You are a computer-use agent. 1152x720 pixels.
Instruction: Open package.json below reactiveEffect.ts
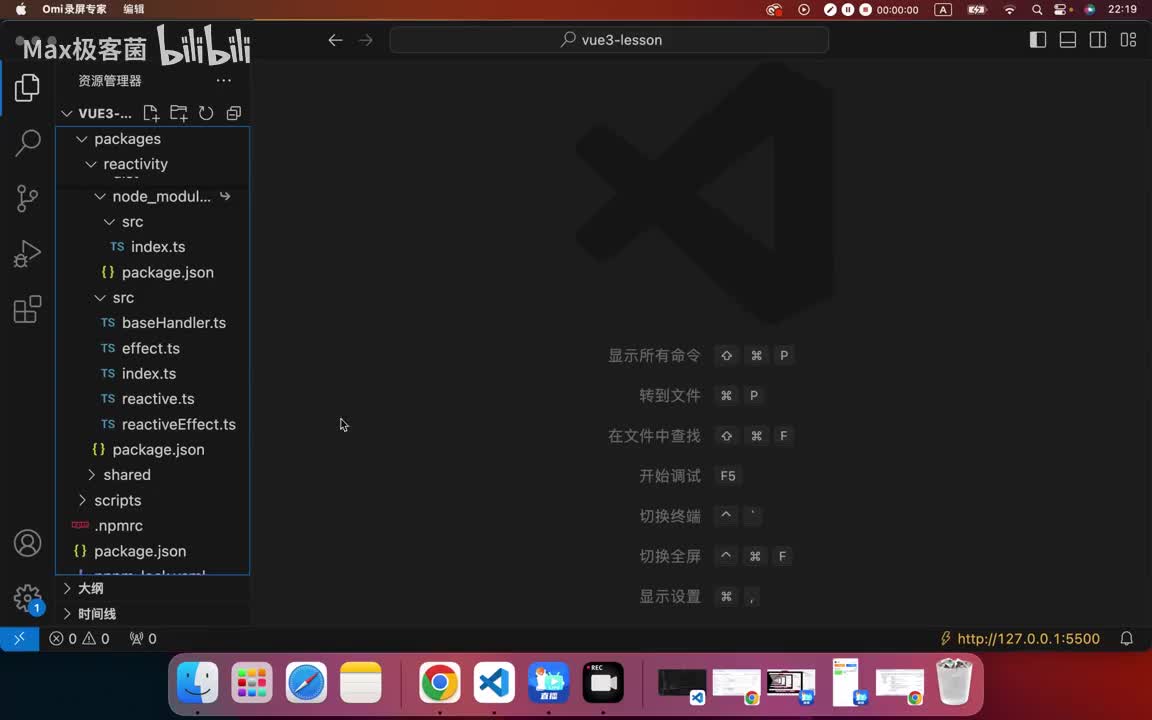153,450
